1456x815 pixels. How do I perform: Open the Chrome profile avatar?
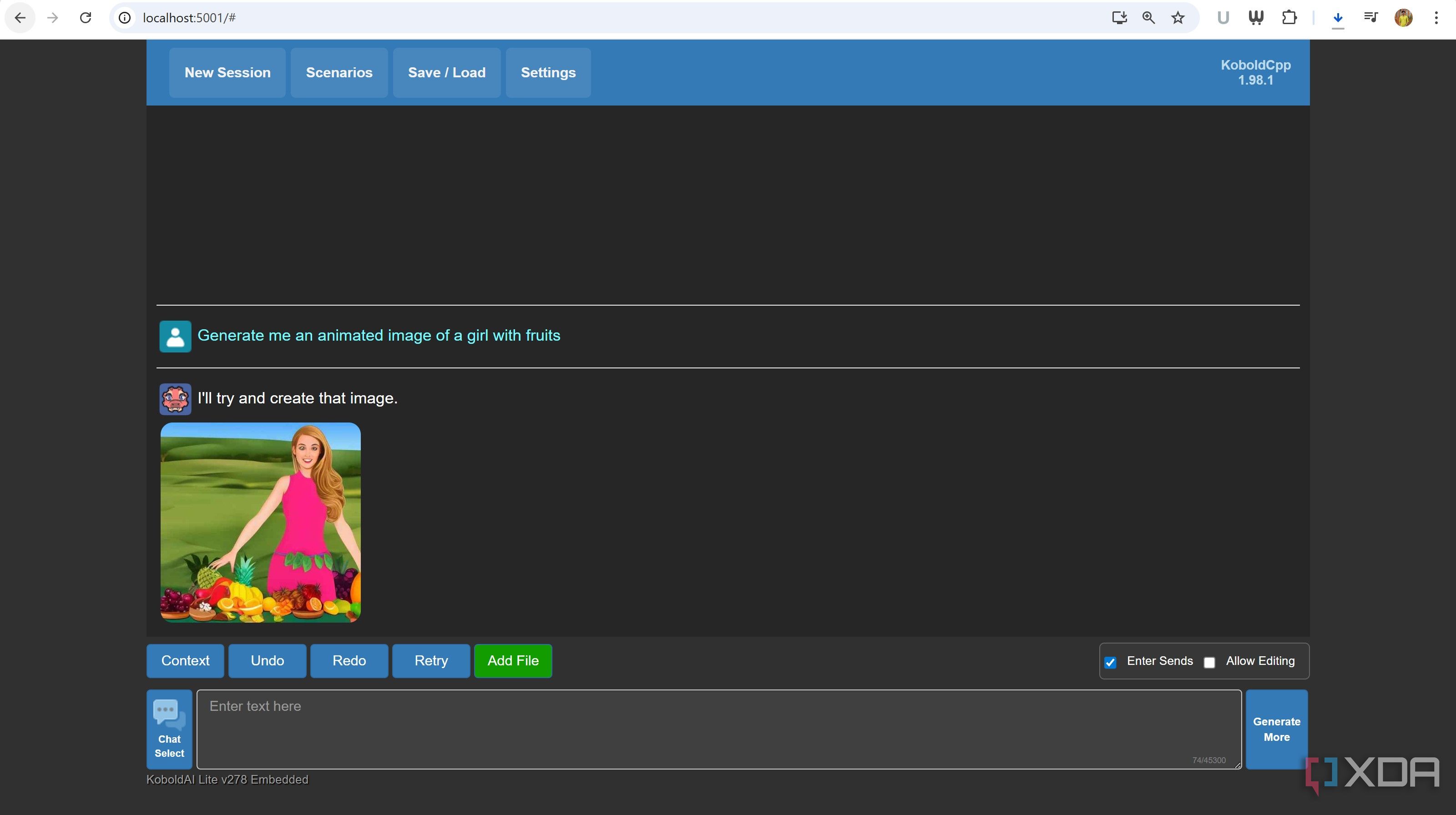pyautogui.click(x=1403, y=18)
